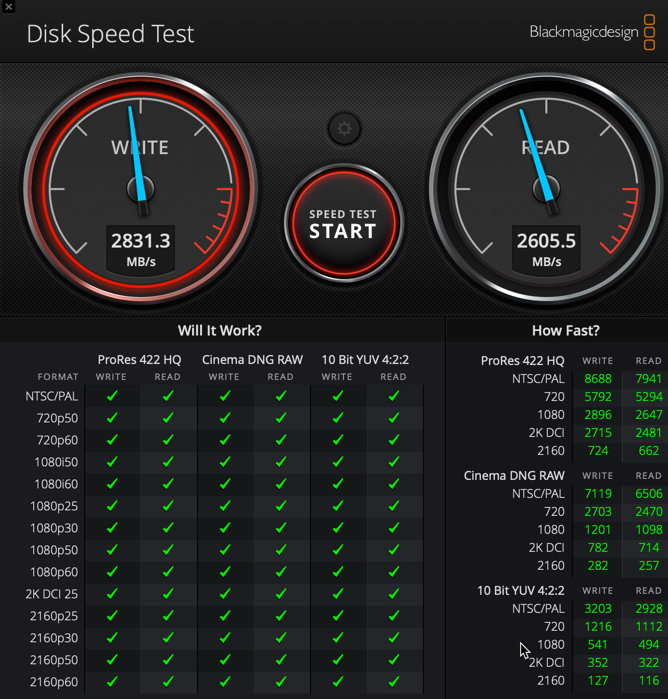Click the 10 Bit YUV read checkmark for 1080p60
This screenshot has width=668, height=699.
pos(394,572)
